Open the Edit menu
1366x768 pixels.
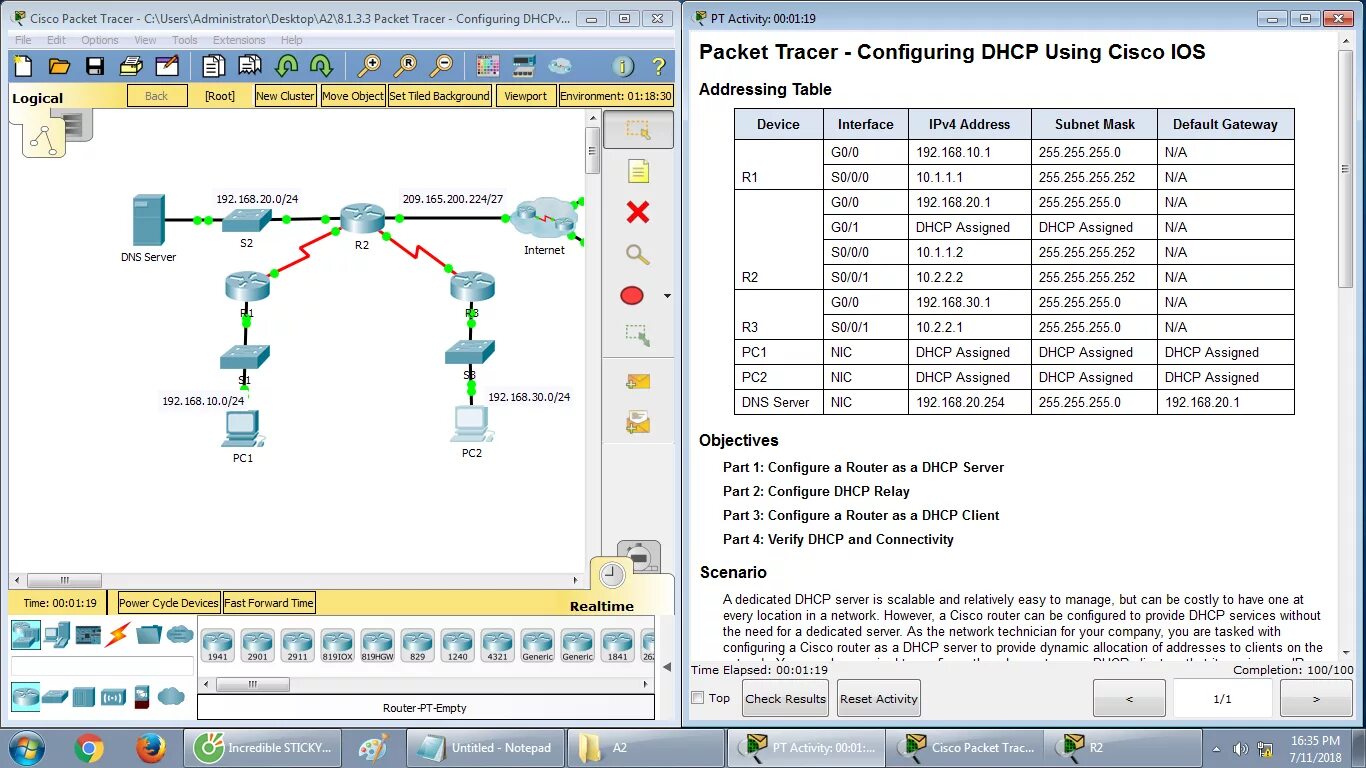point(56,40)
